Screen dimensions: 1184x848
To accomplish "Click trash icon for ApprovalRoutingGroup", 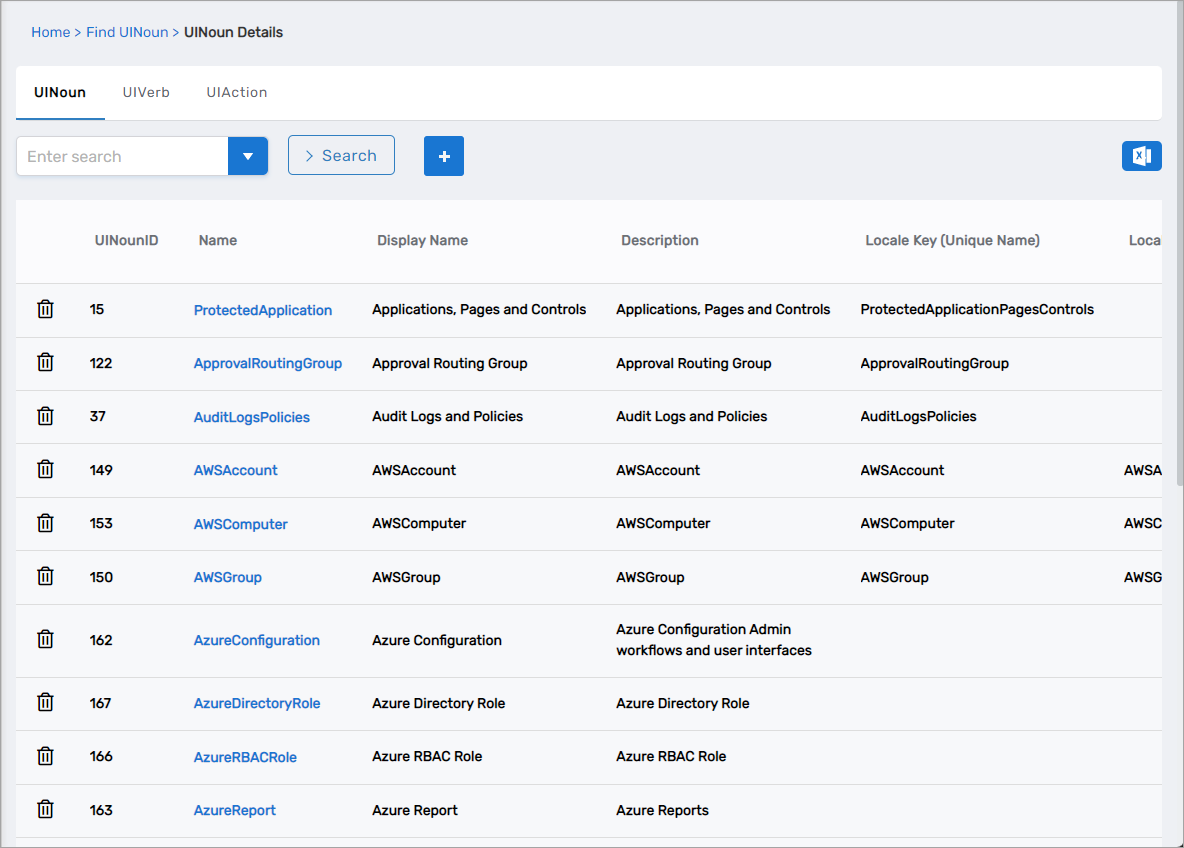I will pos(45,363).
